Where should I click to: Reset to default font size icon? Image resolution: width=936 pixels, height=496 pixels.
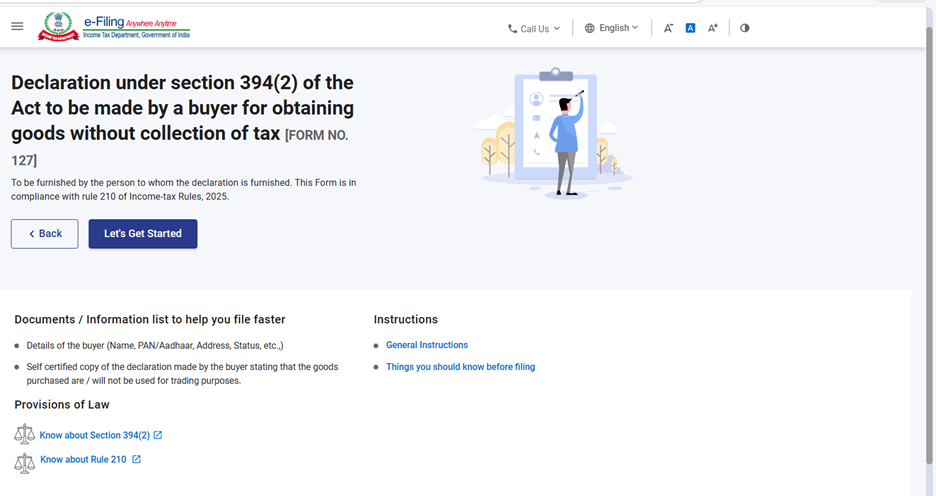point(690,28)
